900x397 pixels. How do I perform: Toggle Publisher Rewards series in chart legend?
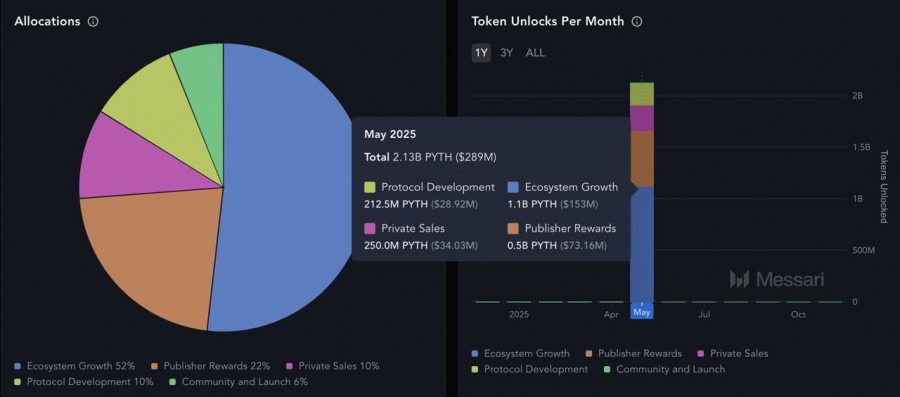click(x=634, y=353)
